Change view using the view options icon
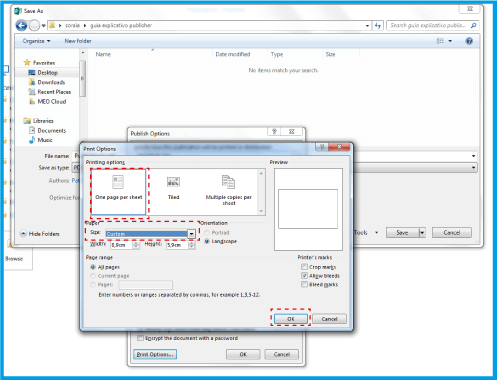The width and height of the screenshot is (497, 380). tap(440, 41)
